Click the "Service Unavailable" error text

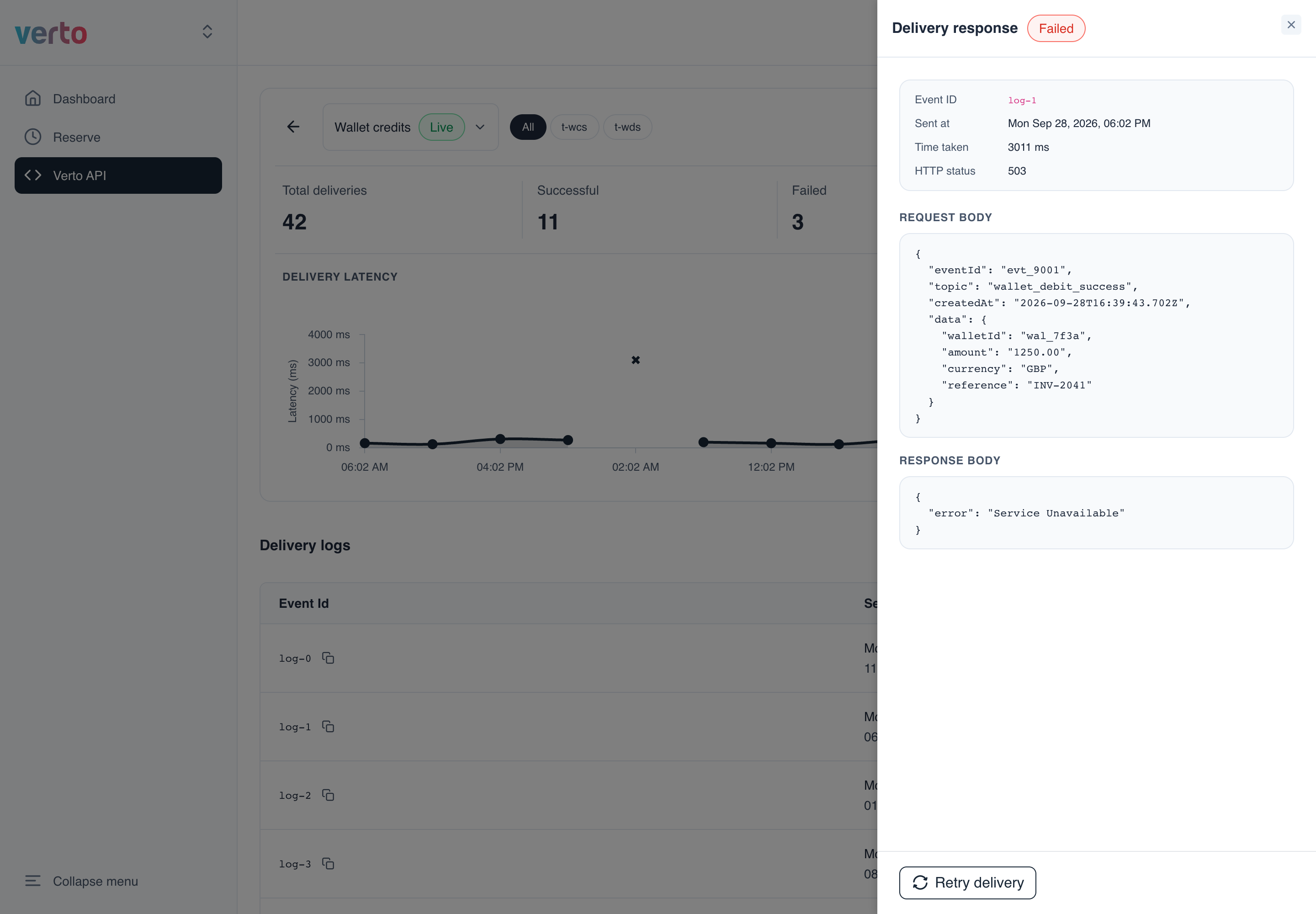[1056, 514]
